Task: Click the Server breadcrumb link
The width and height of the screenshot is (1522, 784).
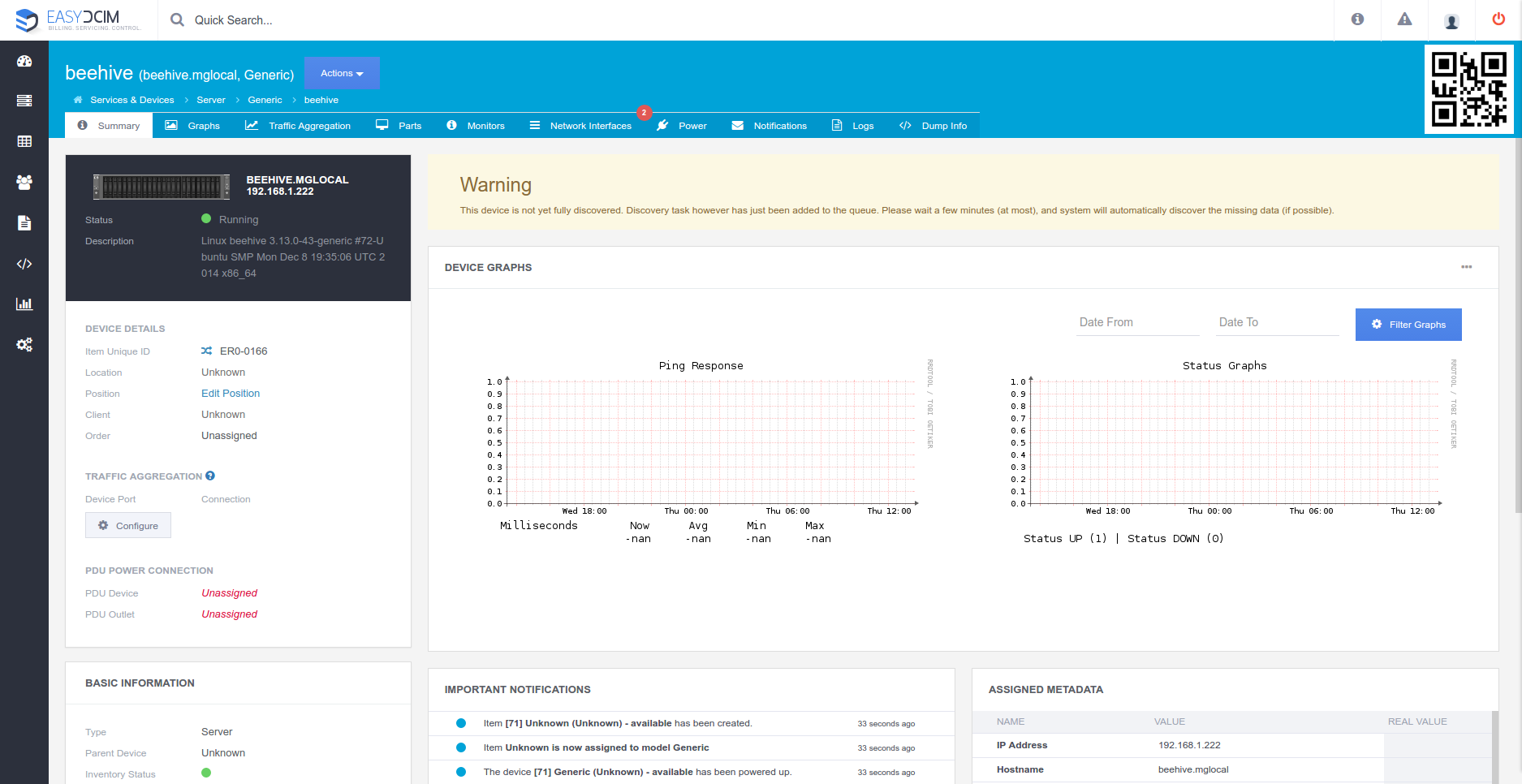Action: (211, 100)
